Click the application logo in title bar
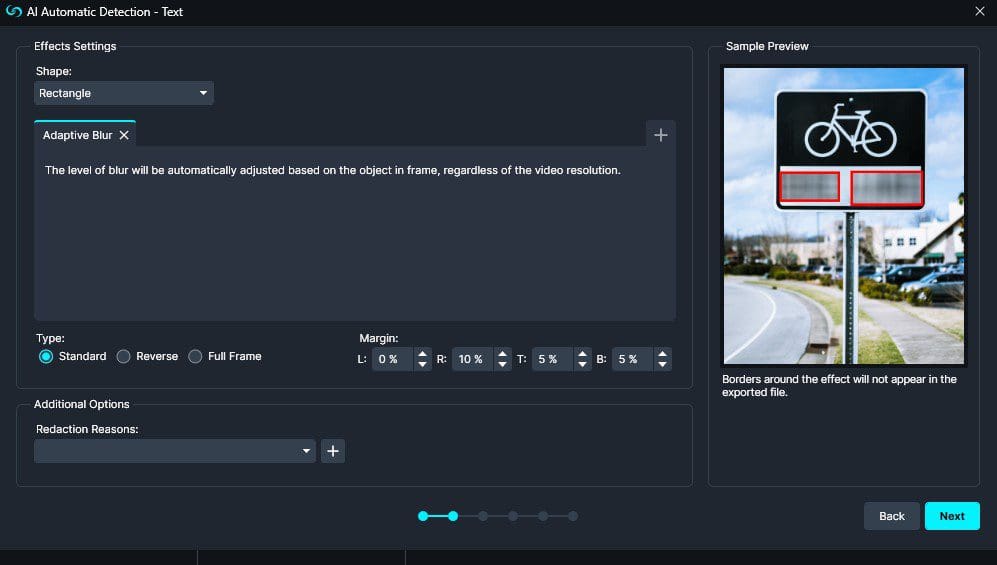Viewport: 997px width, 565px height. tap(13, 11)
